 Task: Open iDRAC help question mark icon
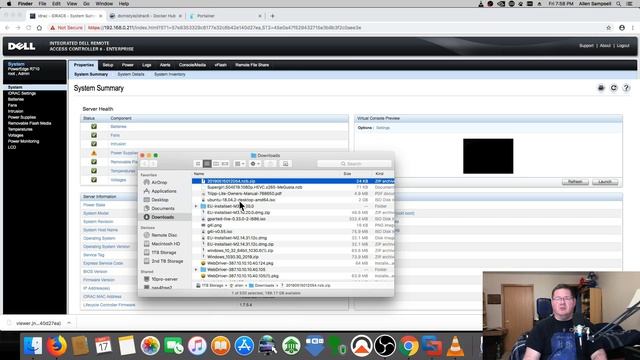626,88
